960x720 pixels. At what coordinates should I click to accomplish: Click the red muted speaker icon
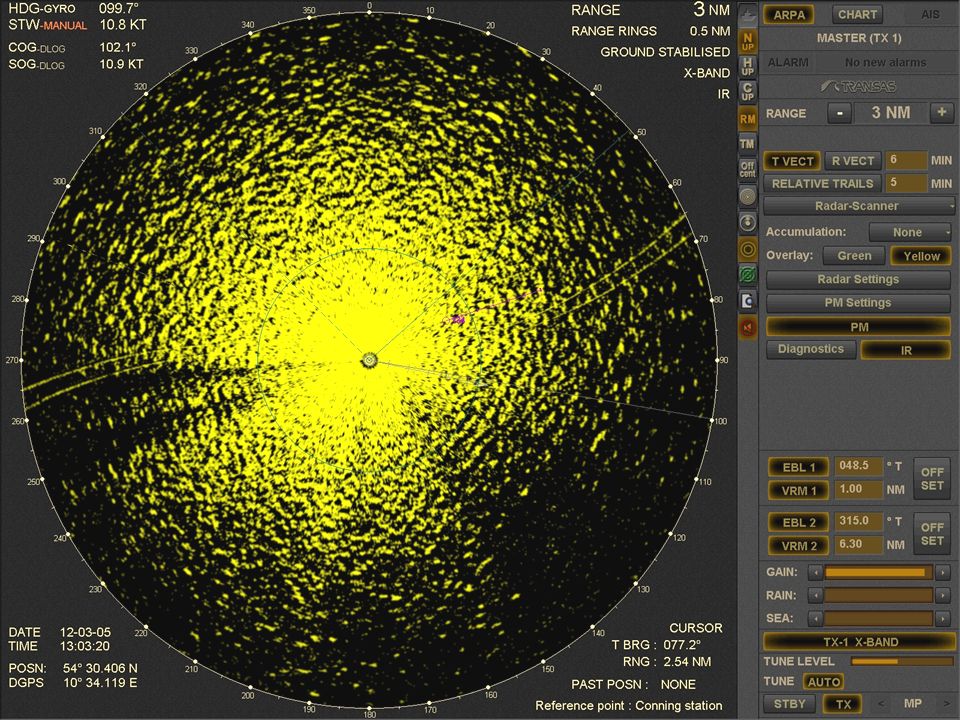748,328
